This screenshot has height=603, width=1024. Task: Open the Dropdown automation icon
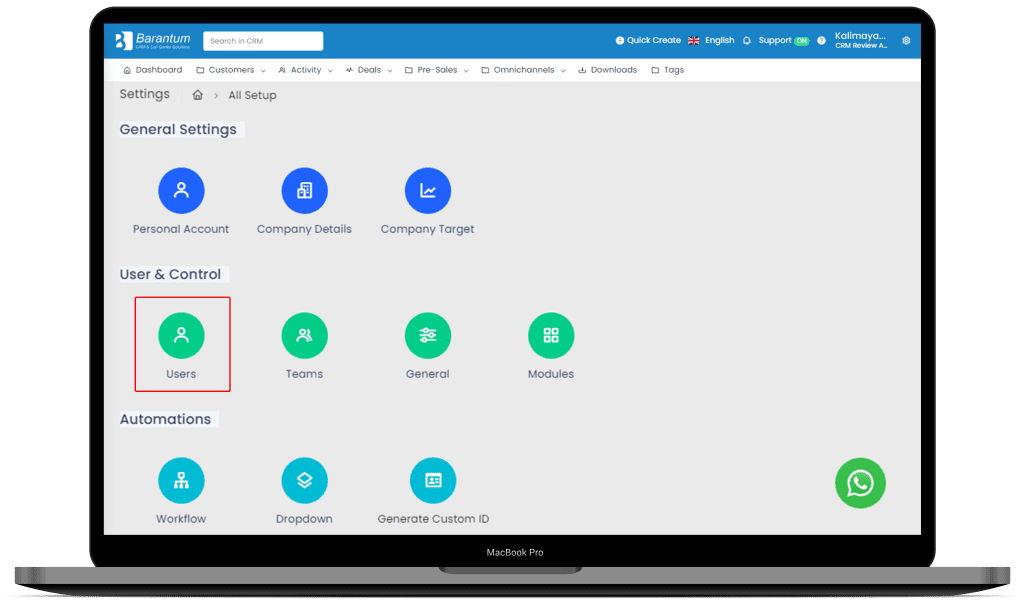coord(304,480)
